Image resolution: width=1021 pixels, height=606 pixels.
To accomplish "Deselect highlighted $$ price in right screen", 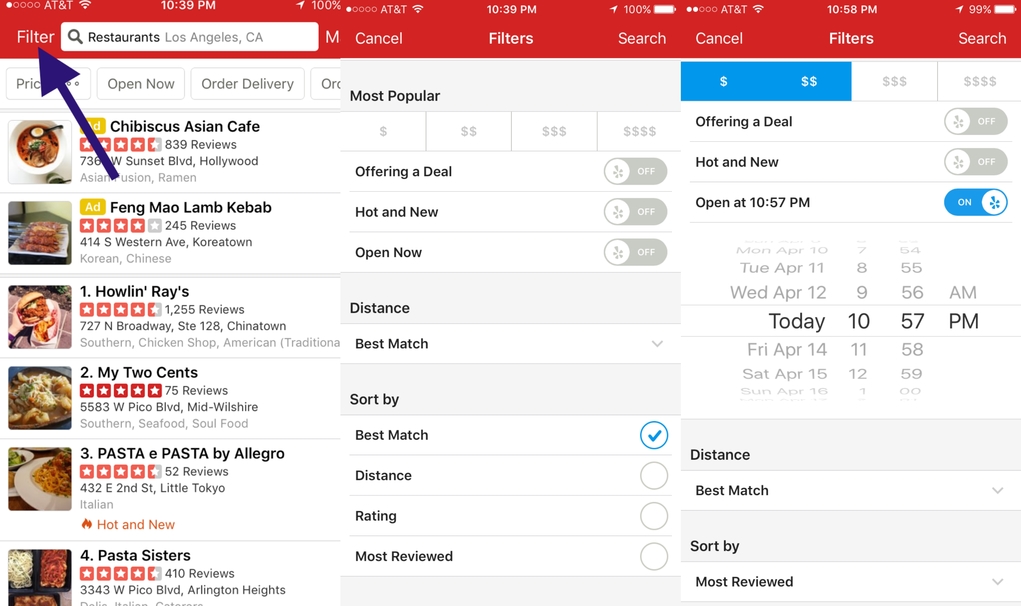I will (809, 81).
